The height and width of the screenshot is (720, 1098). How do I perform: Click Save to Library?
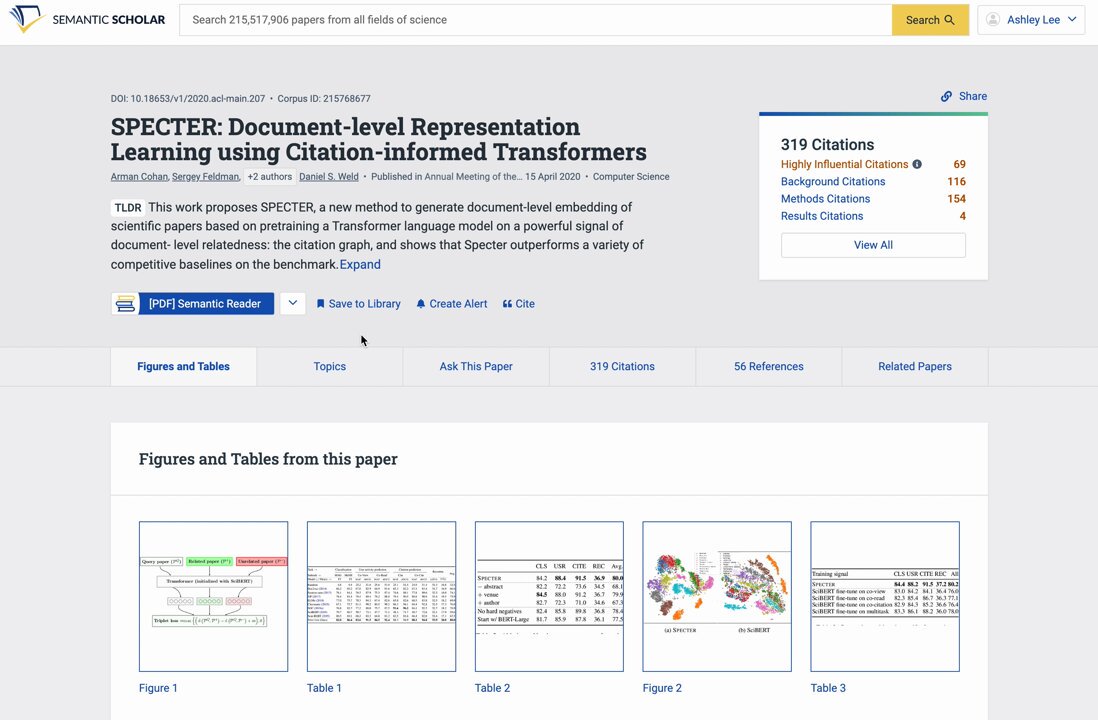(x=359, y=303)
